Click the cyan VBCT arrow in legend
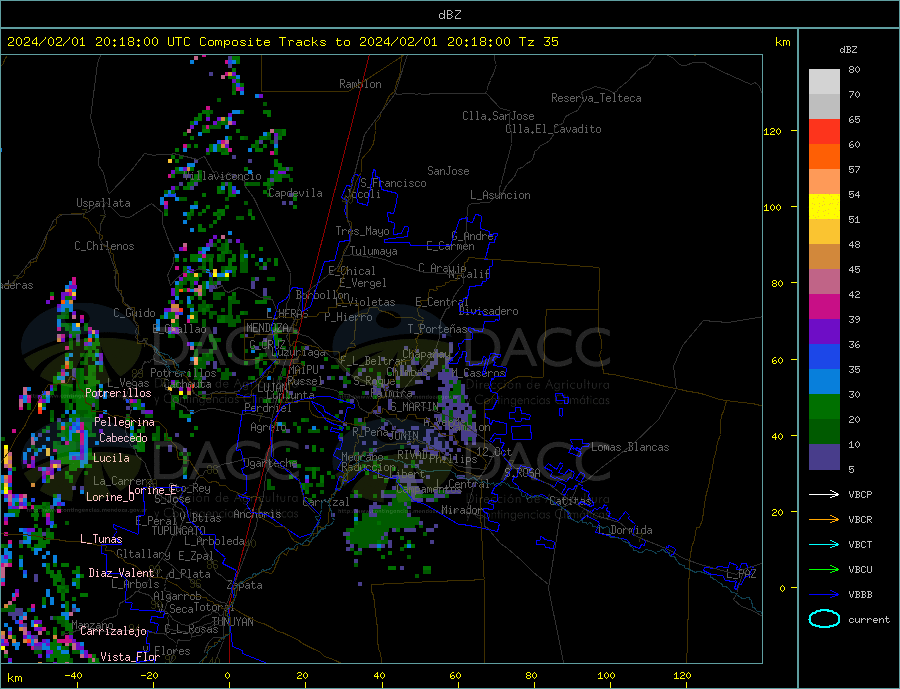900x689 pixels. click(x=826, y=544)
